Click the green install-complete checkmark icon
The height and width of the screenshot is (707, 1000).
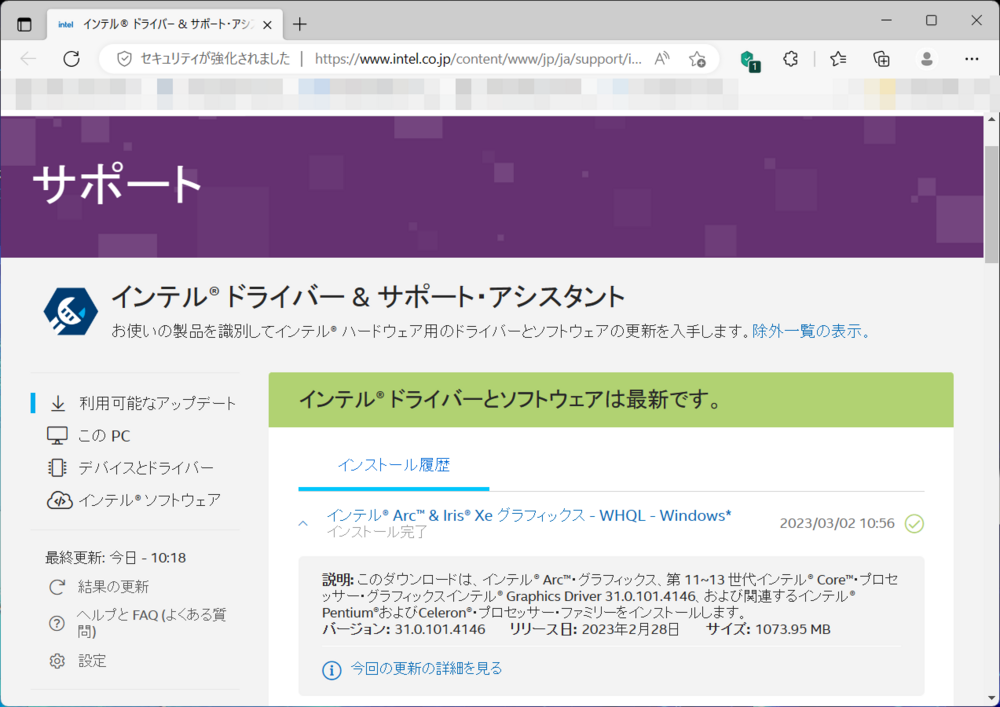point(914,523)
